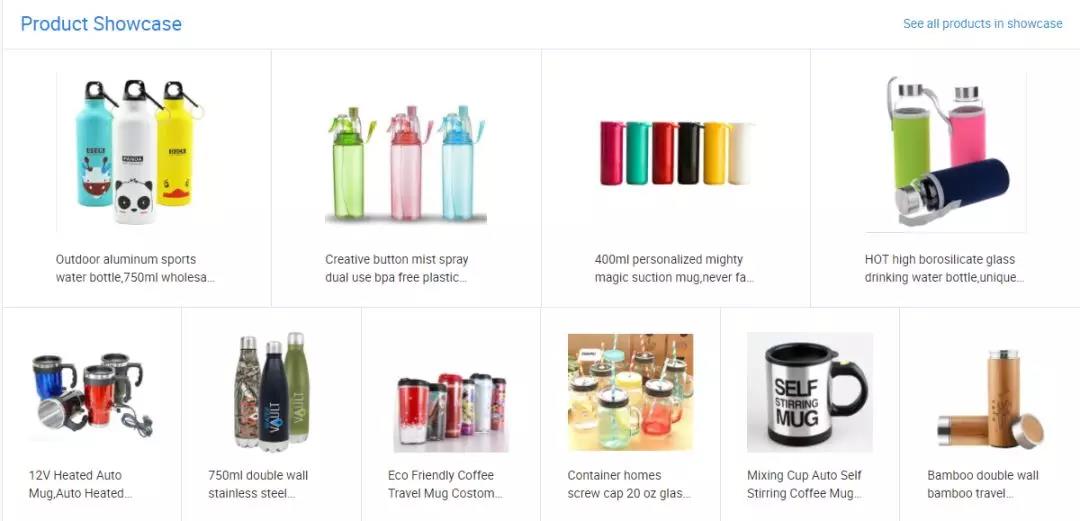Click the 'Product Showcase' heading

point(101,23)
